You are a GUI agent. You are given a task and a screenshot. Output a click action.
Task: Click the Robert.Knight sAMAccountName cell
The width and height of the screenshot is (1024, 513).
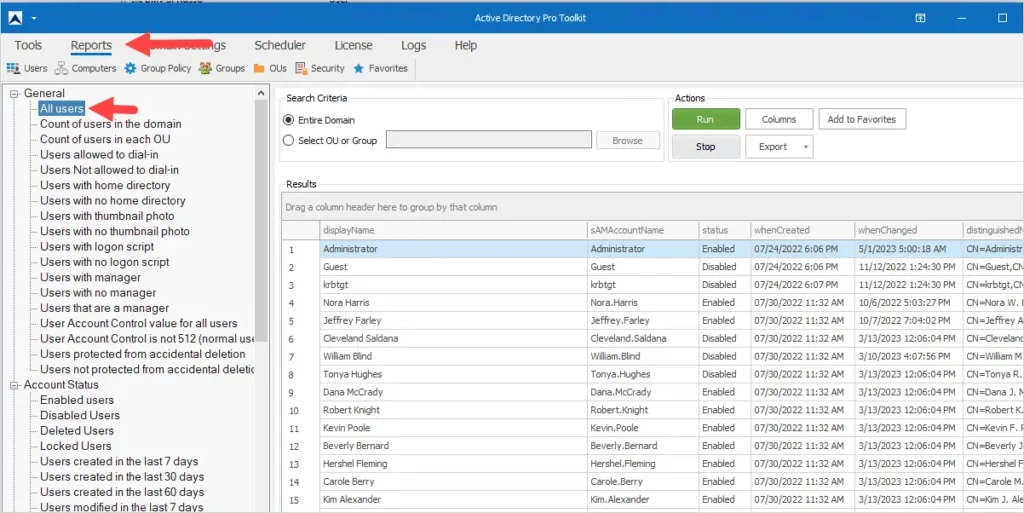643,410
